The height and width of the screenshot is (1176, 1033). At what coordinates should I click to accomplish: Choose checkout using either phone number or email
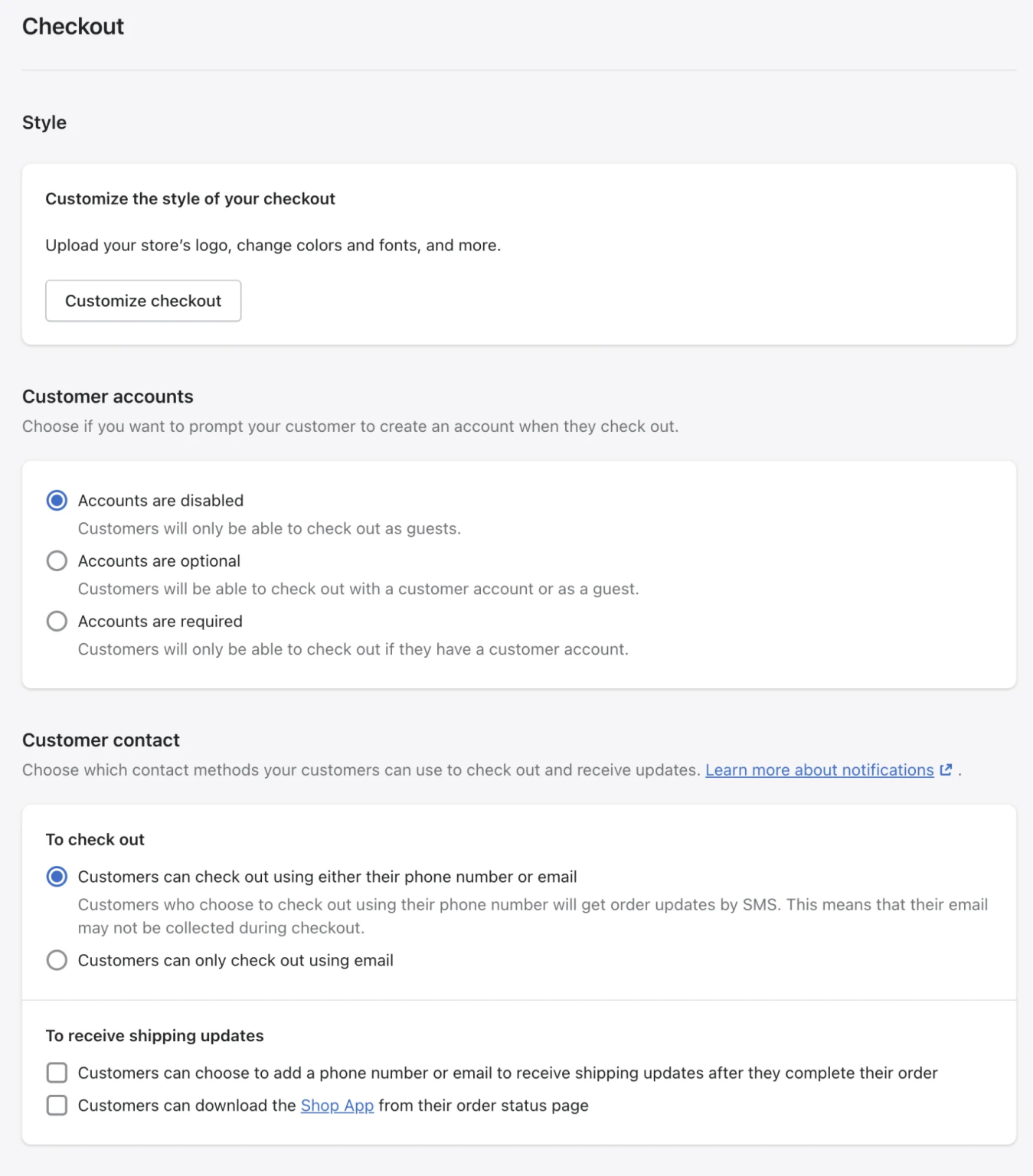pyautogui.click(x=57, y=877)
